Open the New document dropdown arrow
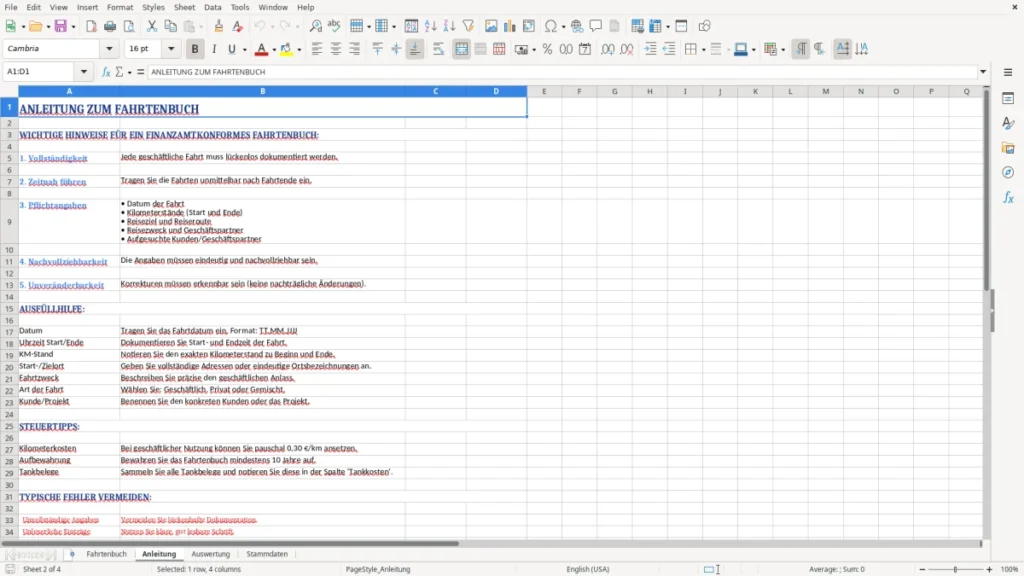The width and height of the screenshot is (1024, 576). (x=23, y=27)
